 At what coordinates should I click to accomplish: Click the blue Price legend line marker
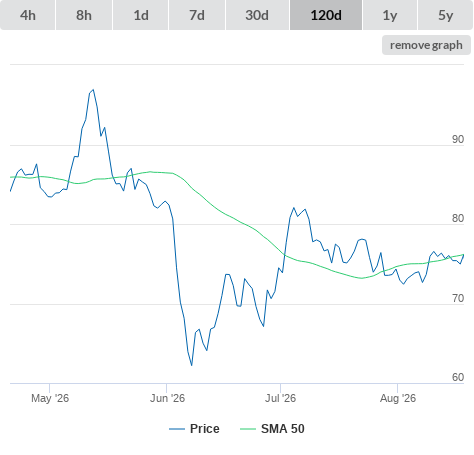(x=177, y=429)
